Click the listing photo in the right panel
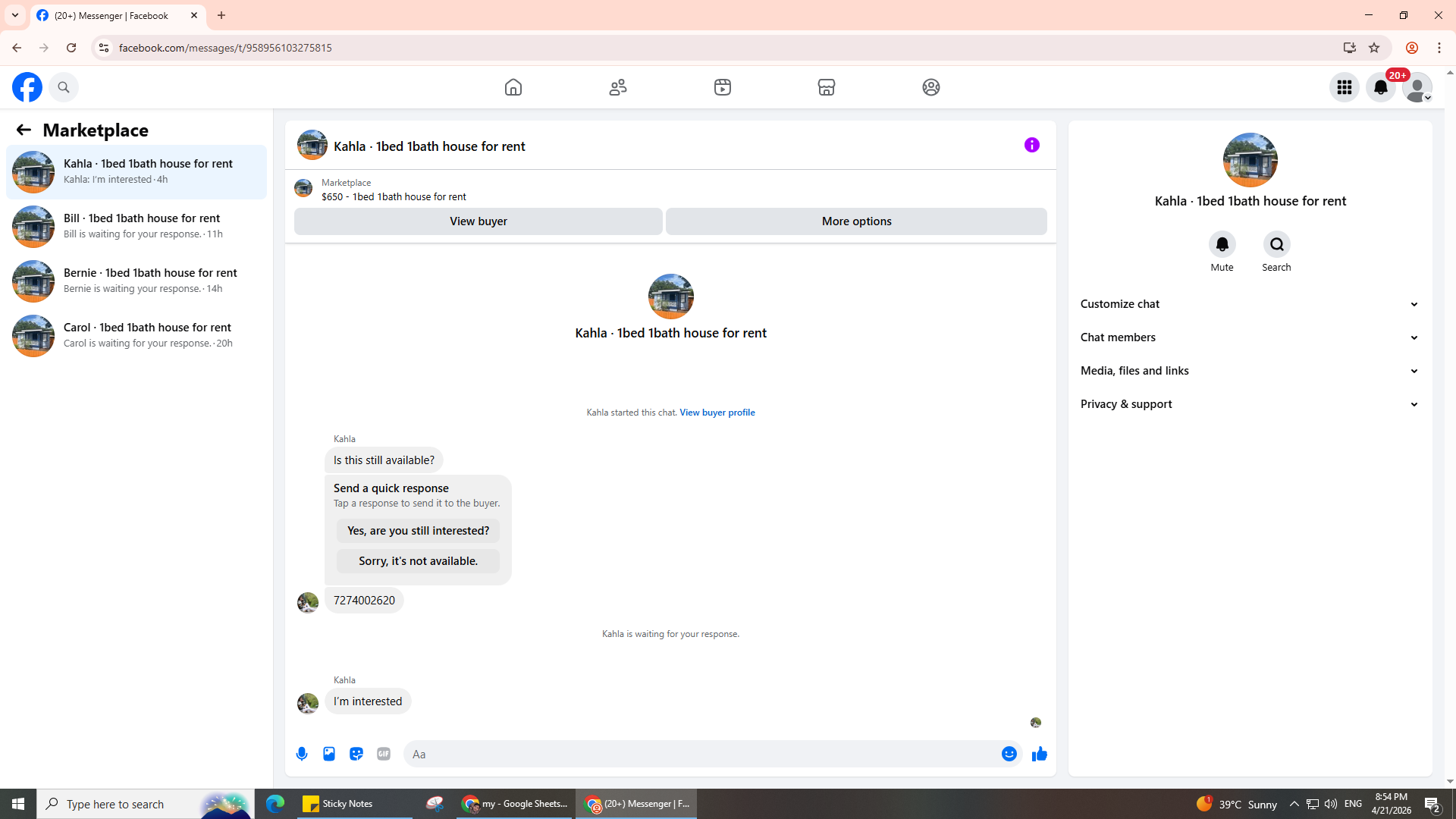This screenshot has width=1456, height=819. pyautogui.click(x=1250, y=160)
